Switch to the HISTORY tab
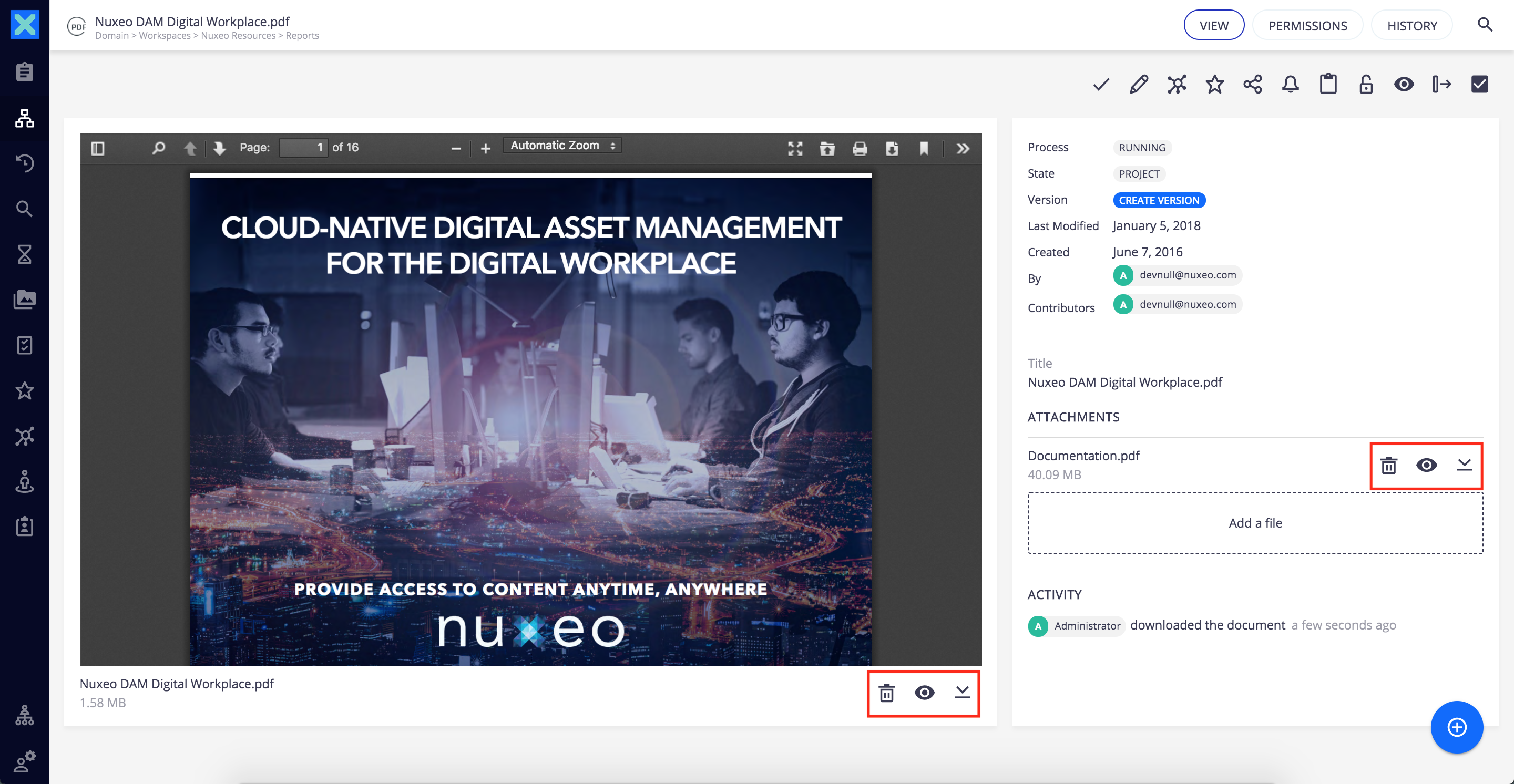 1411,25
